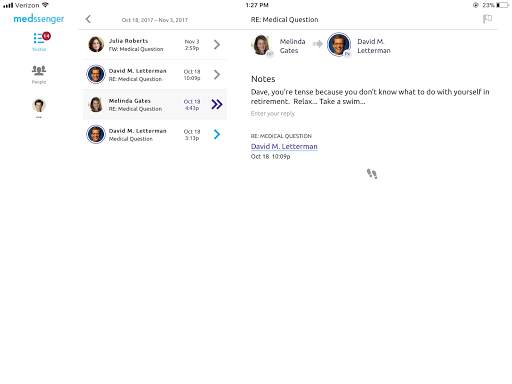The height and width of the screenshot is (384, 512).
Task: Click the Nov 3 2:59p timestamp
Action: (192, 45)
